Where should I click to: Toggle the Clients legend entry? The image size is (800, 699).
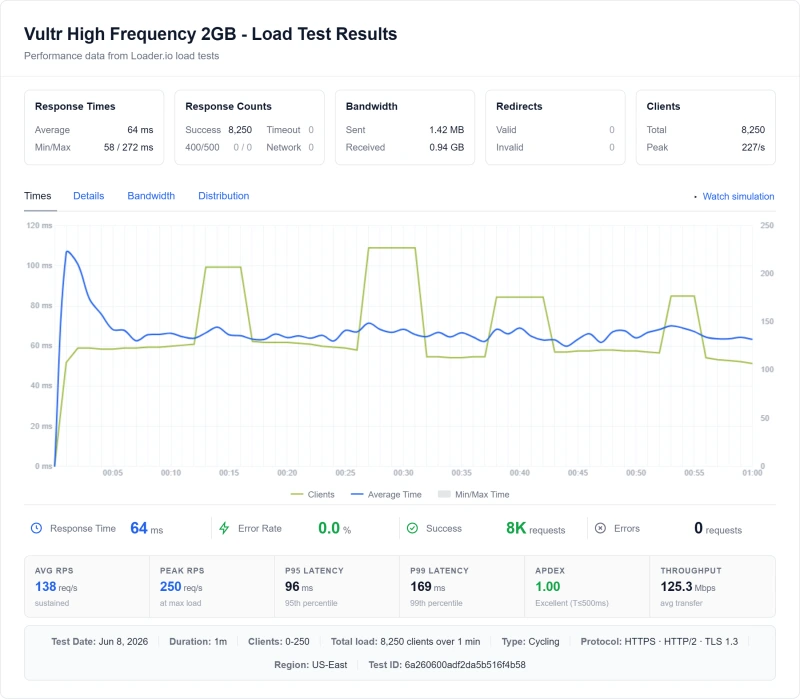[x=312, y=494]
